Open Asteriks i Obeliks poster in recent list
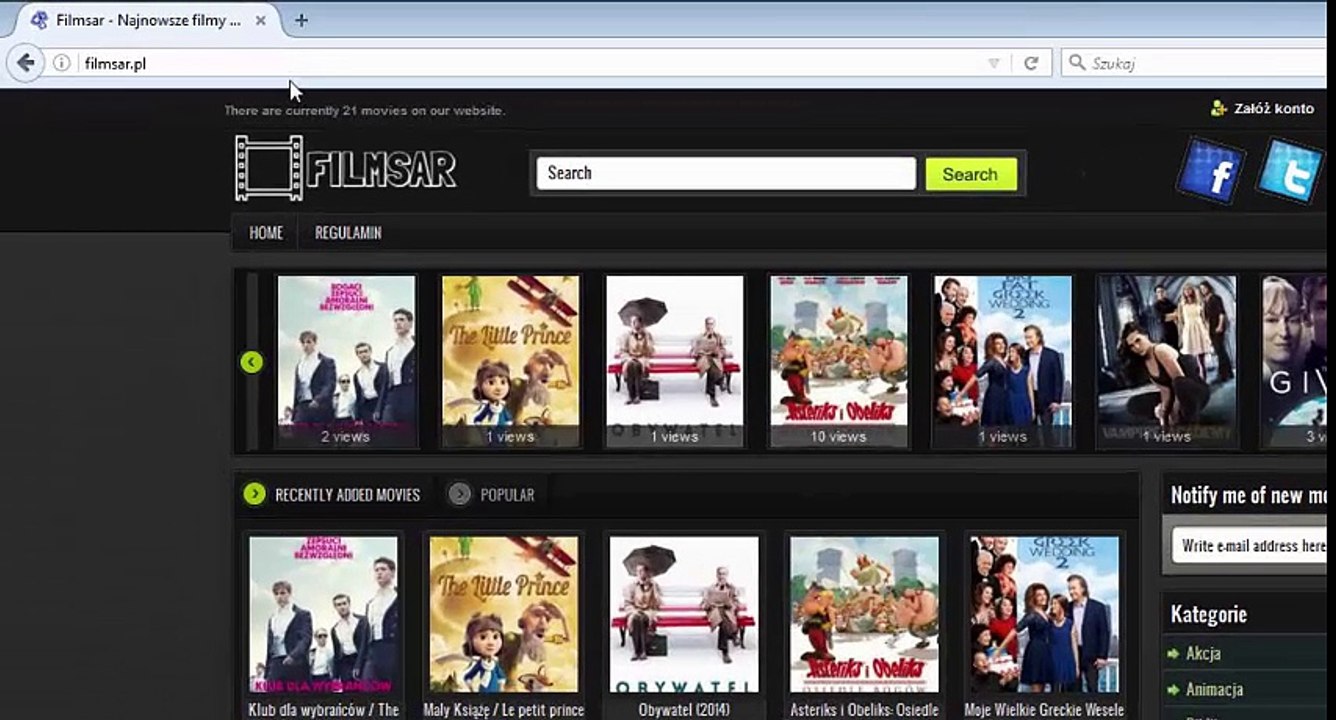 coord(864,615)
